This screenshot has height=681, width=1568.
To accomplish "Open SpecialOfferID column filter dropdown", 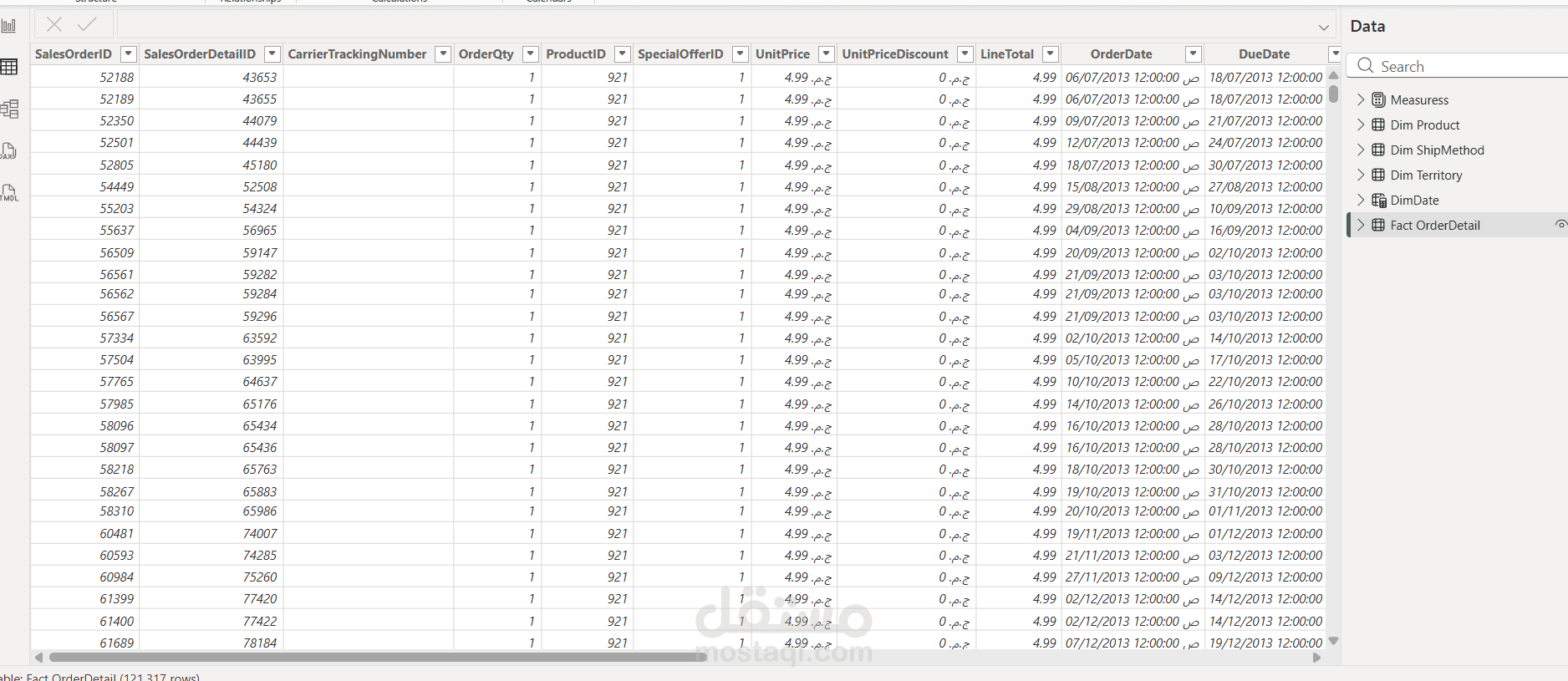I will (x=740, y=54).
